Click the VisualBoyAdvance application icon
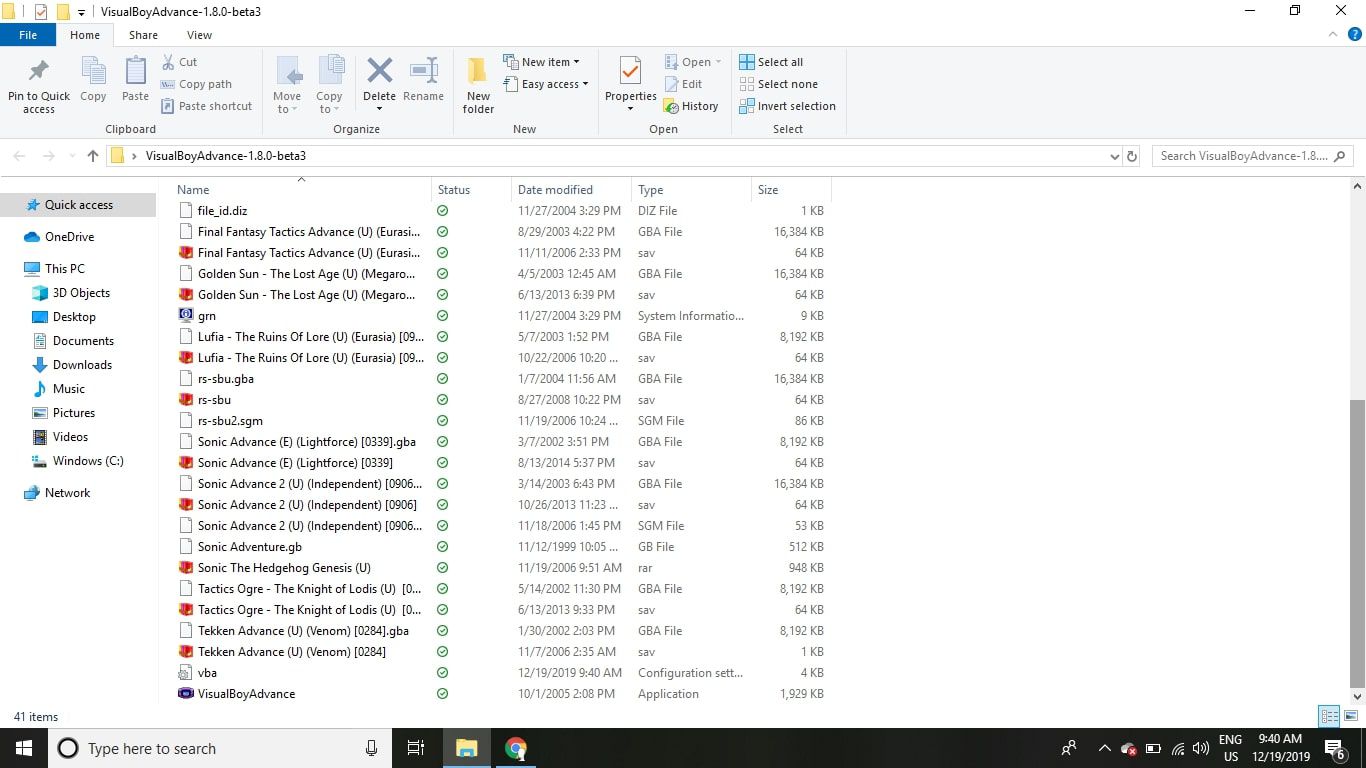 click(185, 694)
